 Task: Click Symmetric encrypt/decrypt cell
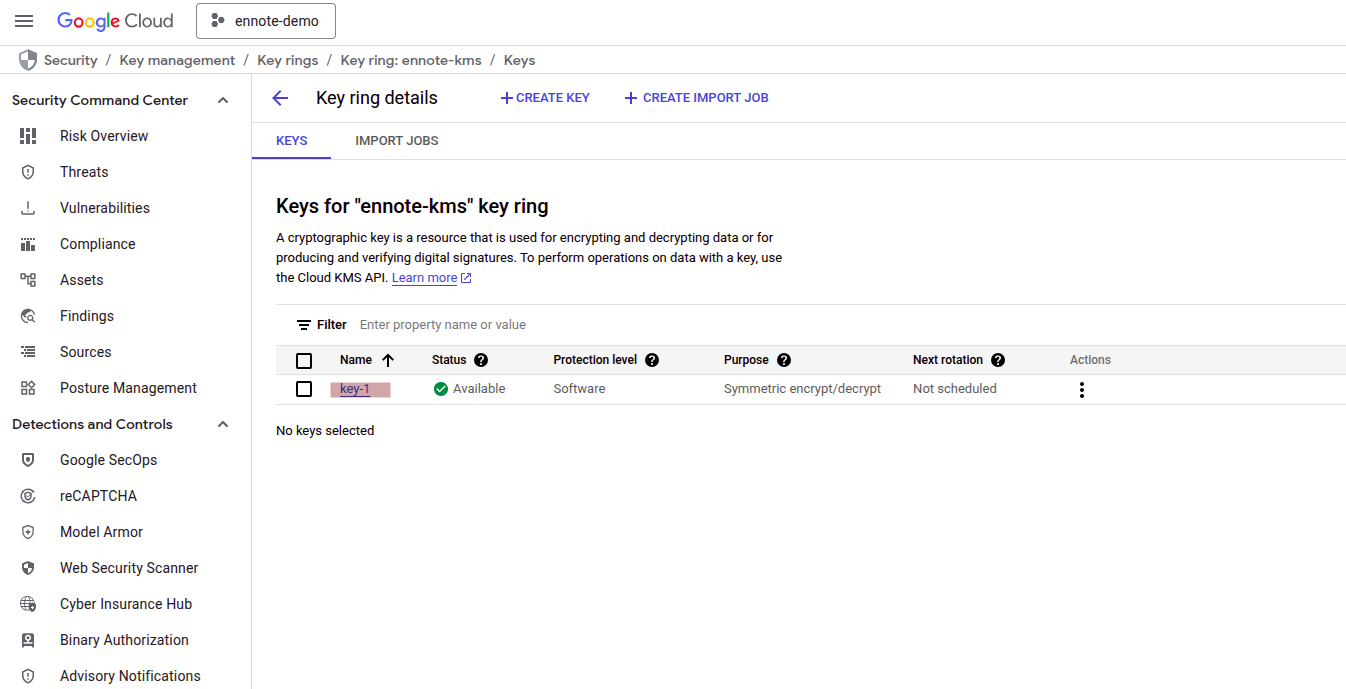pos(802,389)
